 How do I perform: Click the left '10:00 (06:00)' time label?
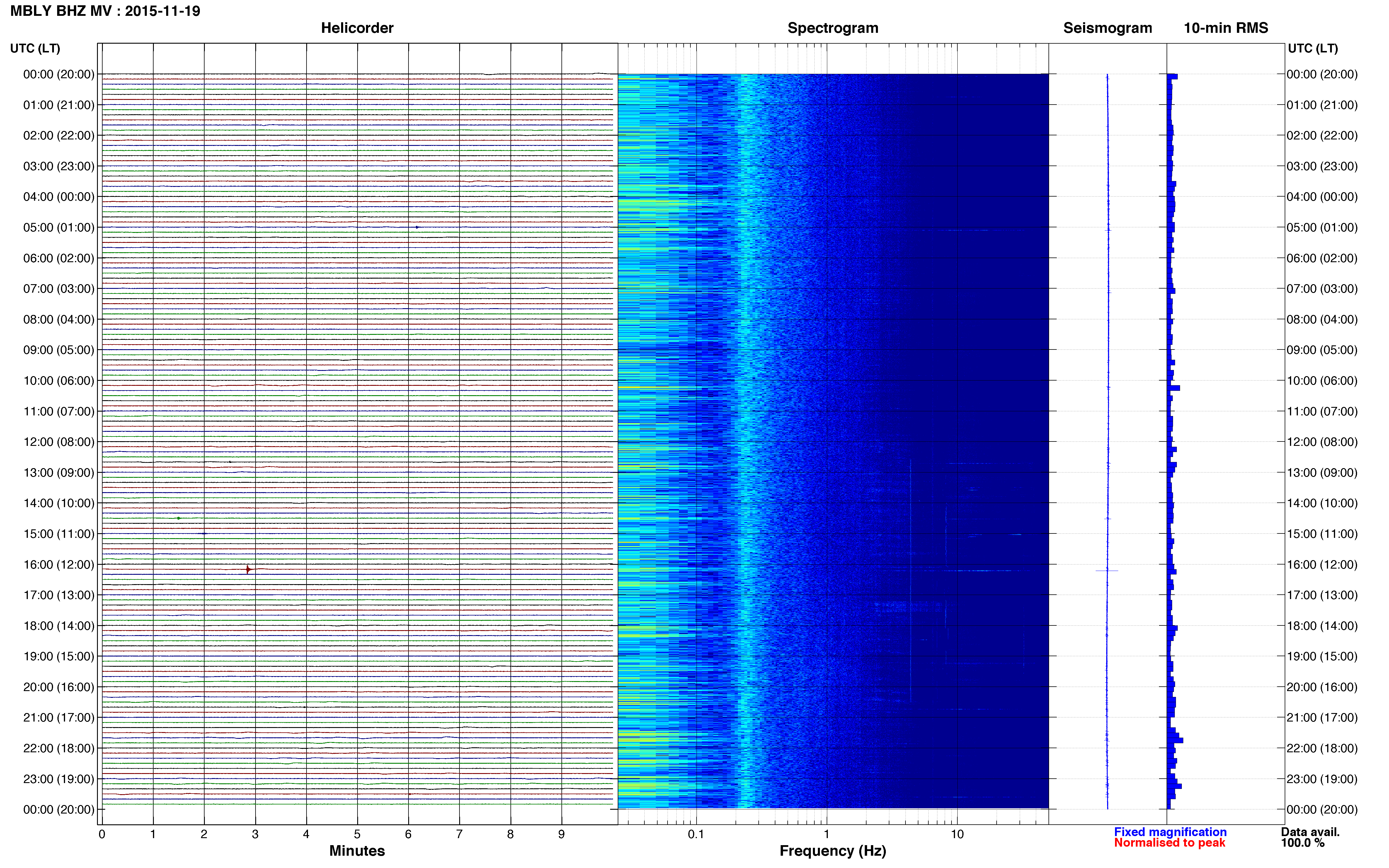[x=59, y=381]
